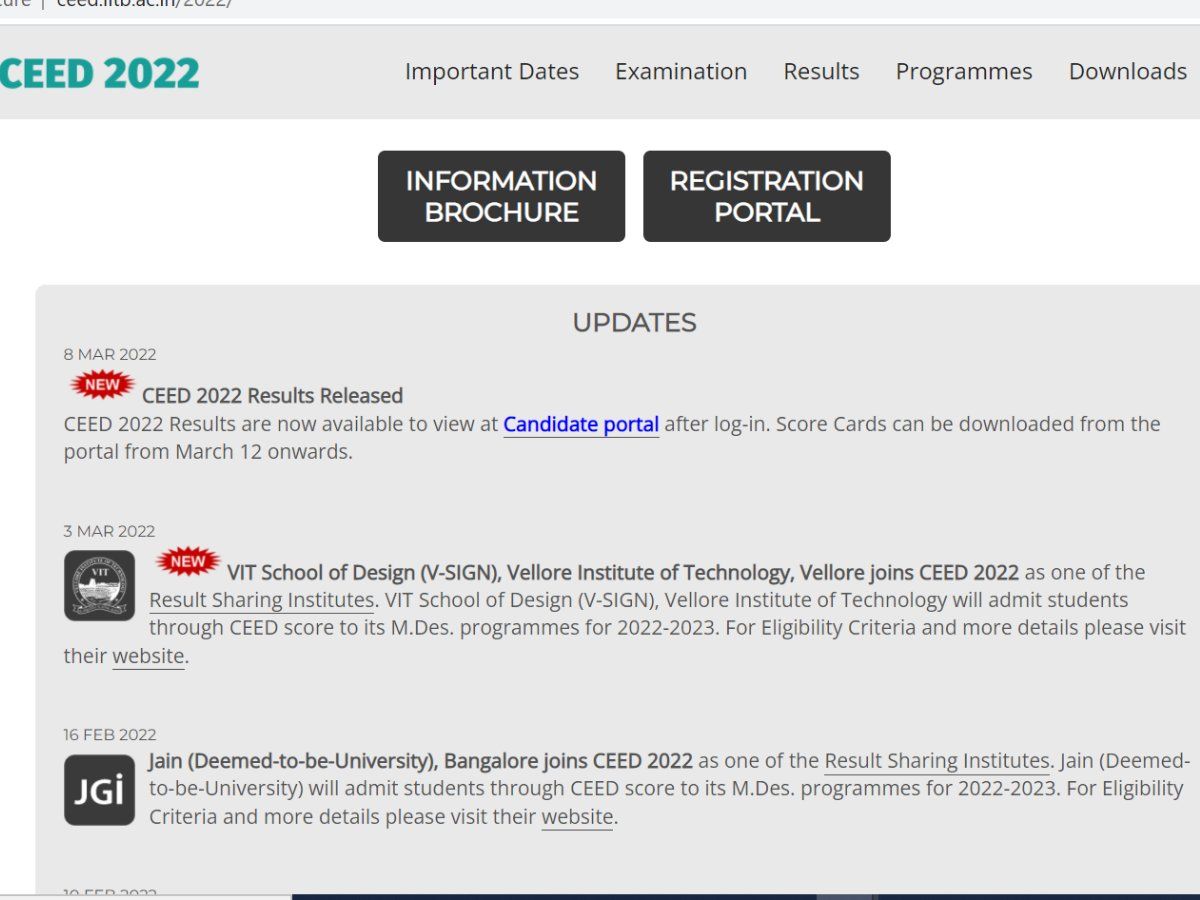Click the JGI Jain University logo
Image resolution: width=1200 pixels, height=900 pixels.
pos(99,790)
